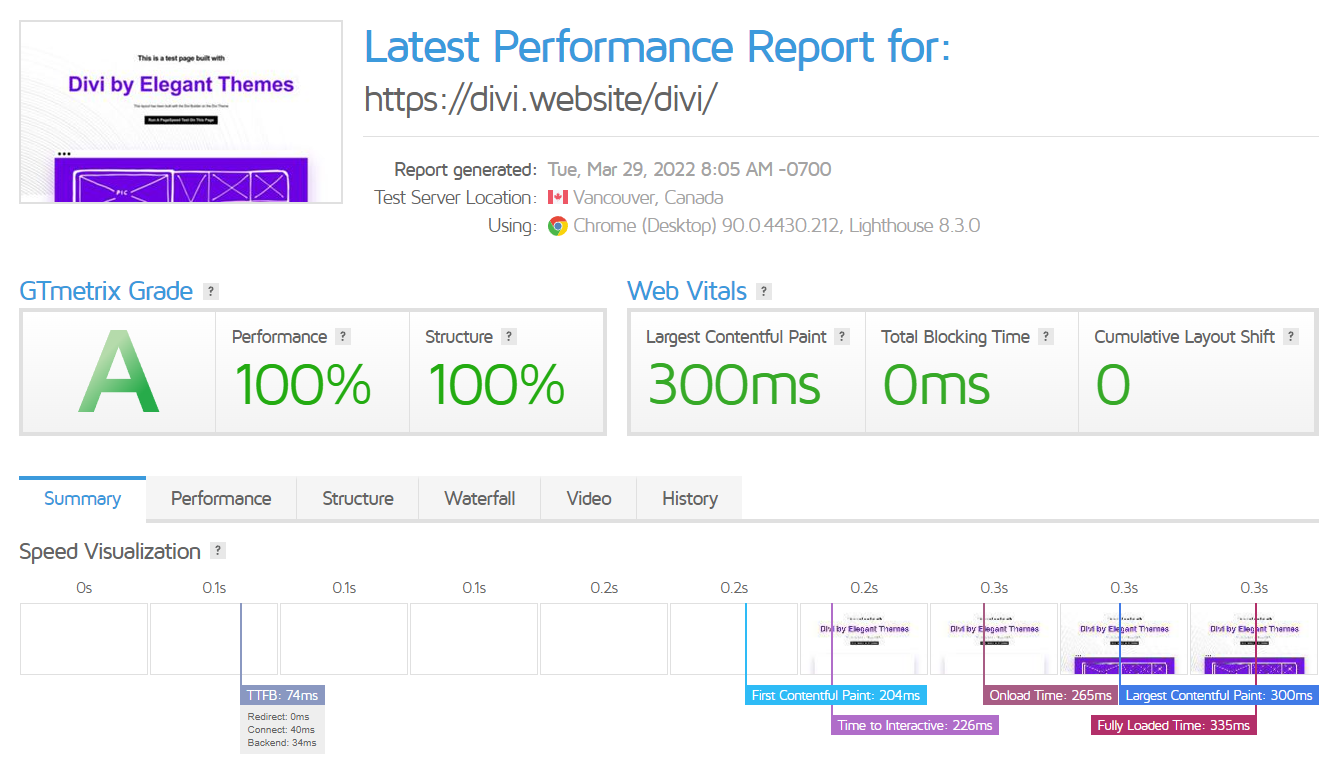Click the Speed Visualization heading
This screenshot has height=782, width=1337.
click(x=110, y=551)
